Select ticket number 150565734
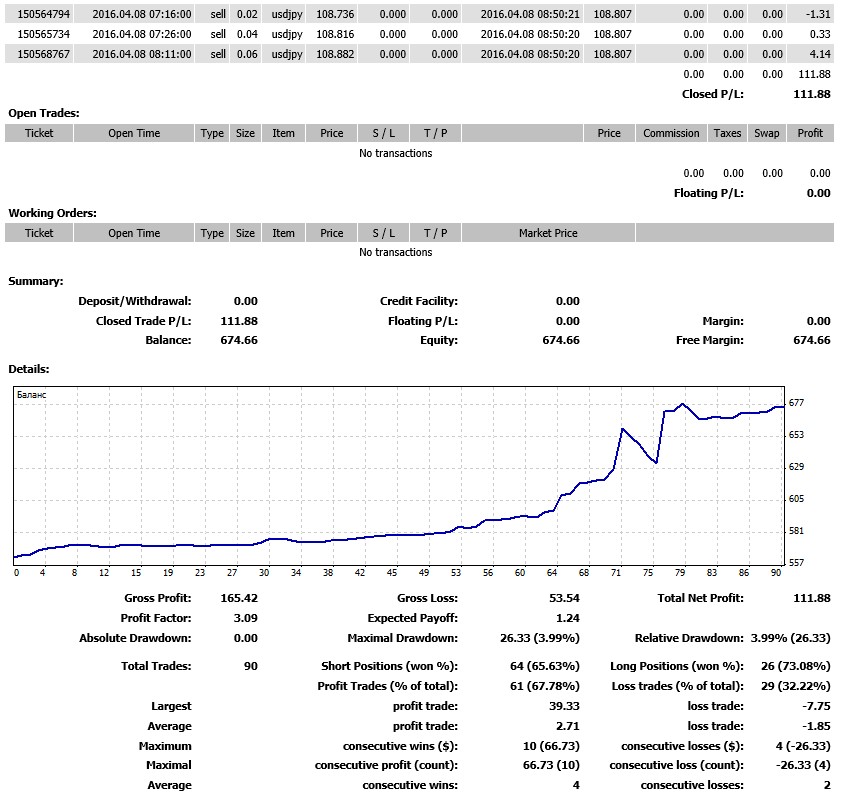This screenshot has height=797, width=851. (x=43, y=34)
